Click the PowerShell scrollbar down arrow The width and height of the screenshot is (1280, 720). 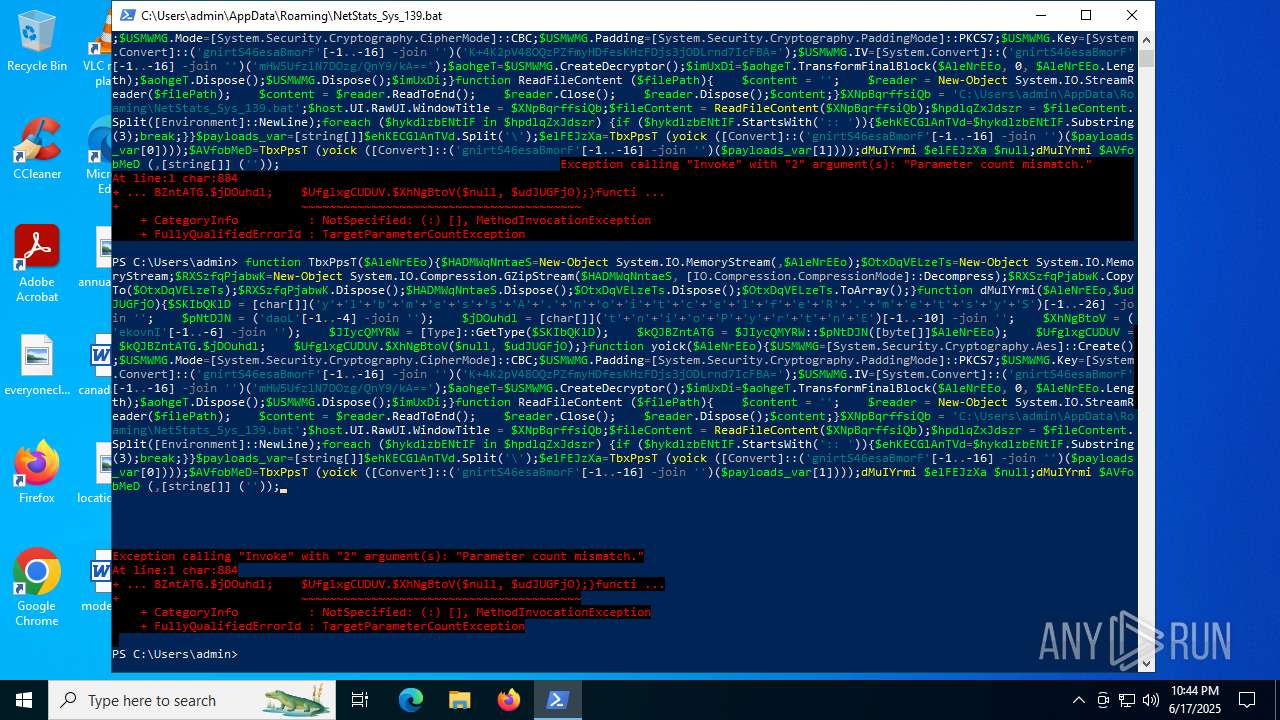[1146, 664]
